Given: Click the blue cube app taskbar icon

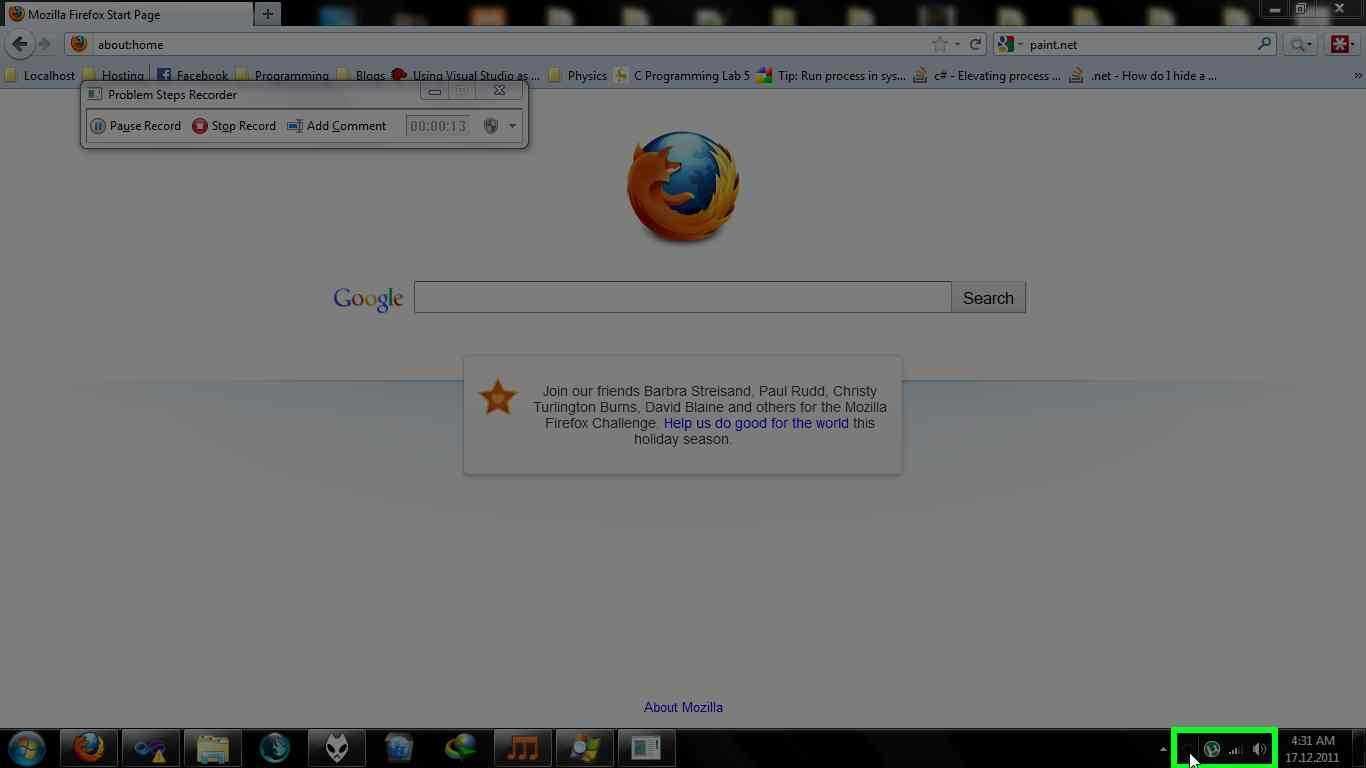Looking at the screenshot, I should pyautogui.click(x=399, y=748).
